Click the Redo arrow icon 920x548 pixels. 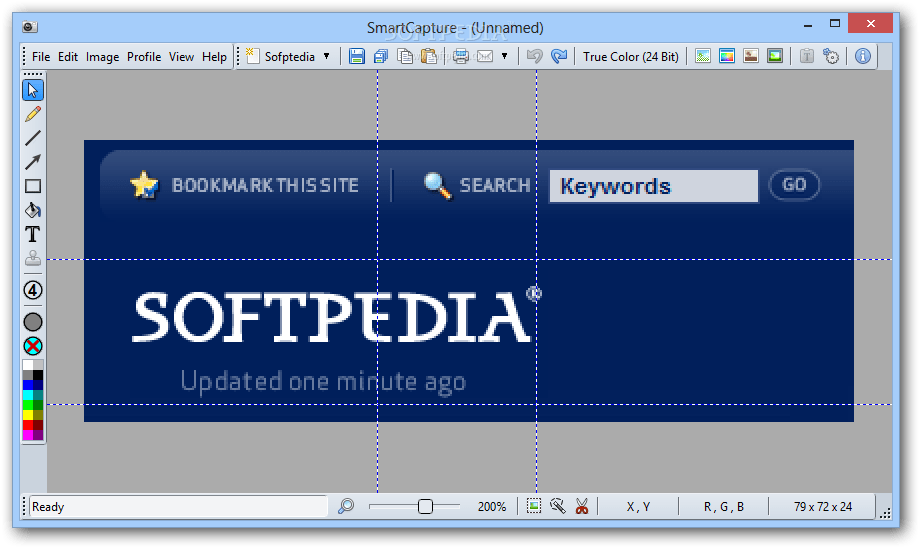pyautogui.click(x=559, y=56)
